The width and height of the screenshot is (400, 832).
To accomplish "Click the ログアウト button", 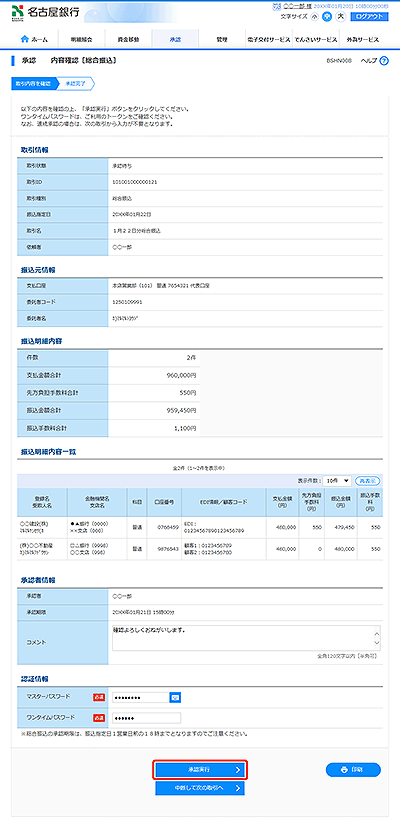I will tap(370, 16).
